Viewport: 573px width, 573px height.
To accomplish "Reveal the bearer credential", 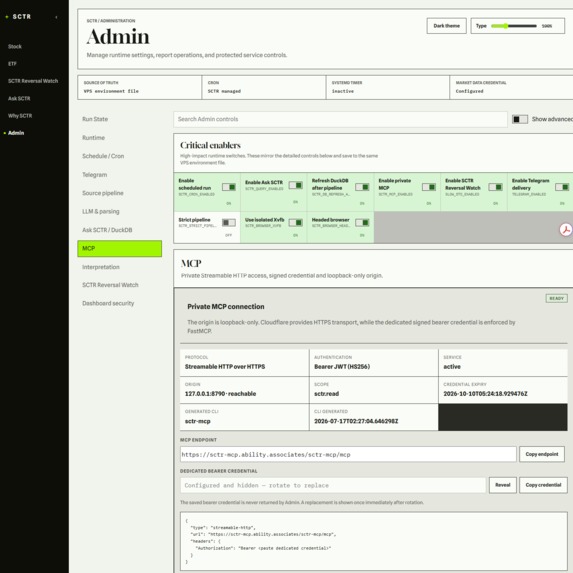I will [502, 485].
